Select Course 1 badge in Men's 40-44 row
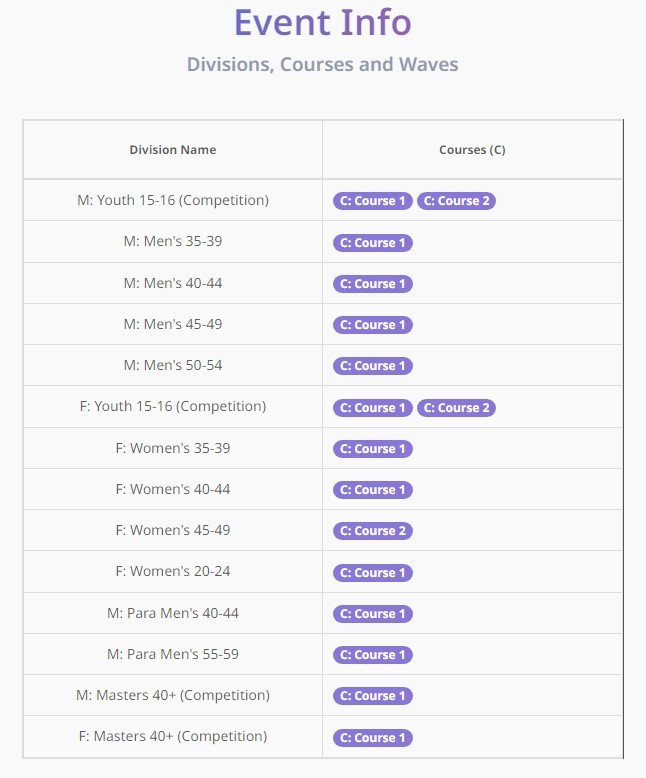 point(373,284)
